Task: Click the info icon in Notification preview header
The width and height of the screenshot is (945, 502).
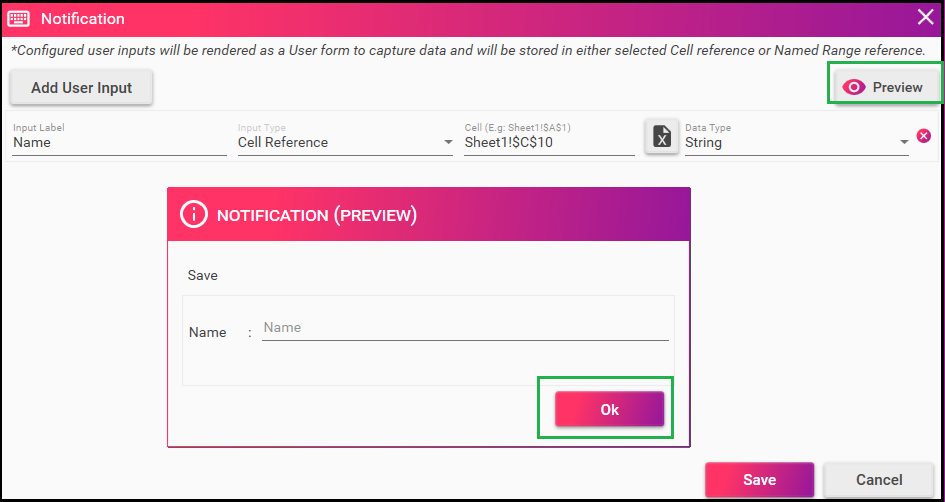Action: click(x=193, y=215)
